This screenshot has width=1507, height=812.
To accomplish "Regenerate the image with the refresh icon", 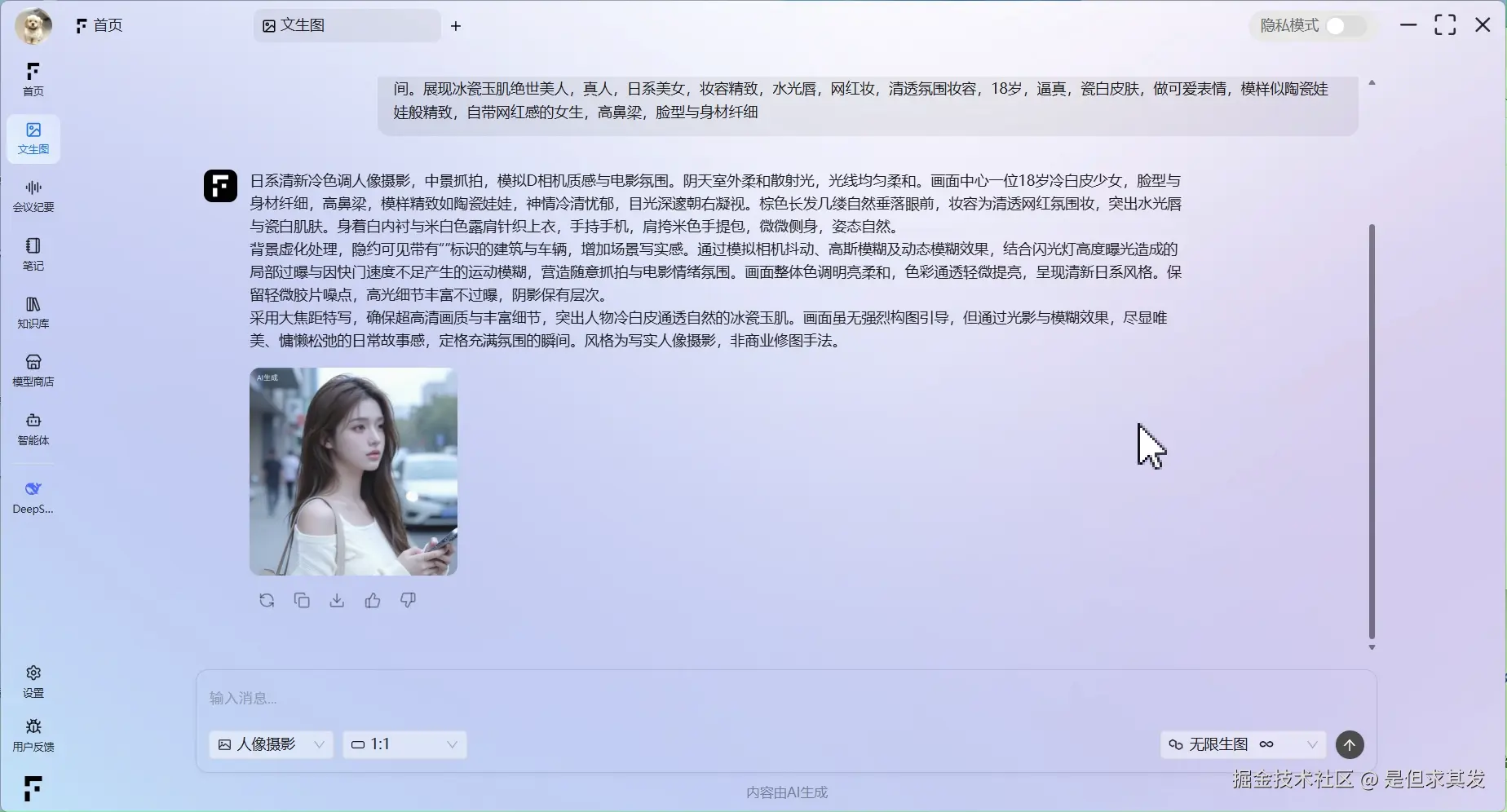I will (266, 600).
